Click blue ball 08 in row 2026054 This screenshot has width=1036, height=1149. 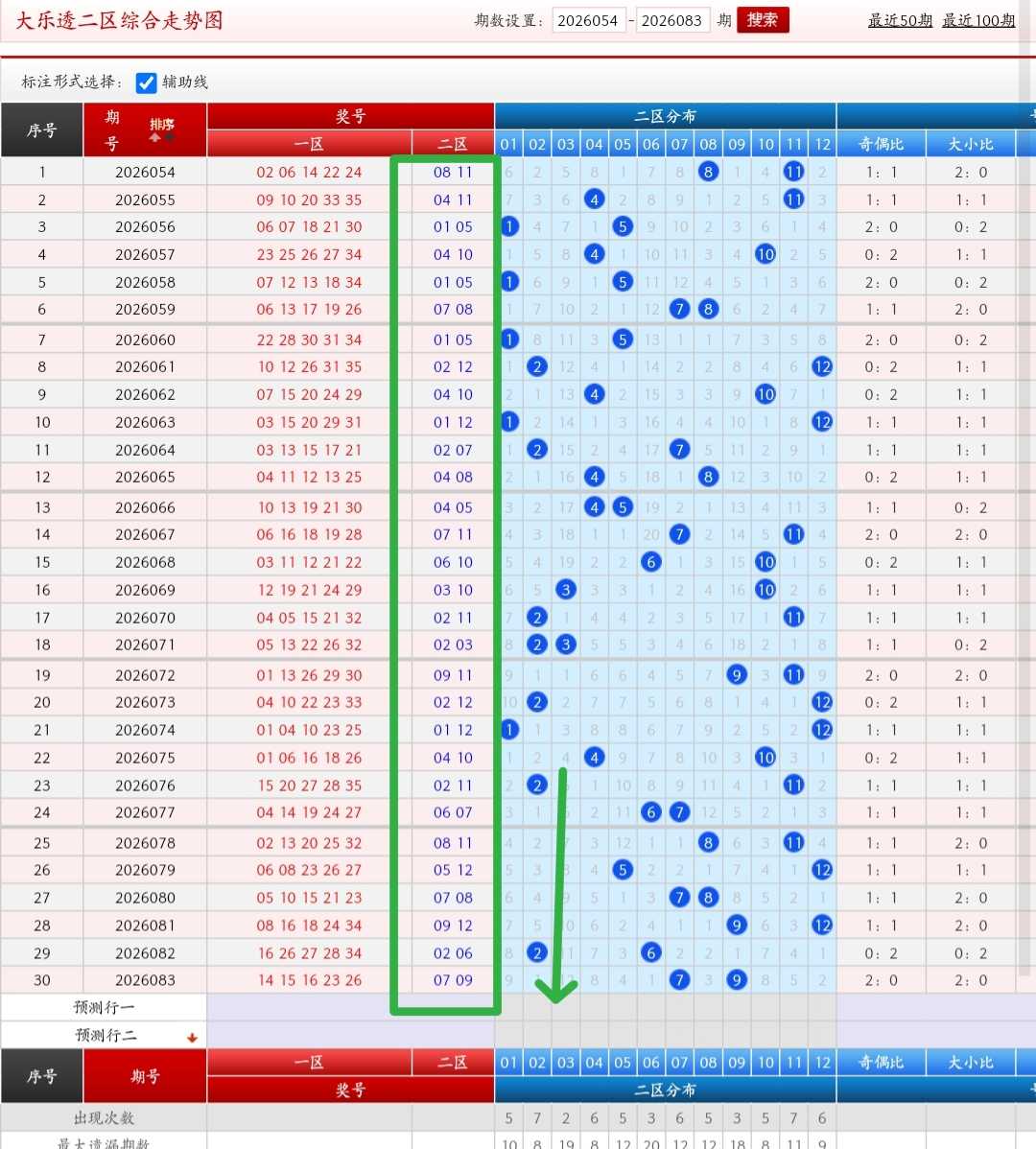click(x=708, y=172)
